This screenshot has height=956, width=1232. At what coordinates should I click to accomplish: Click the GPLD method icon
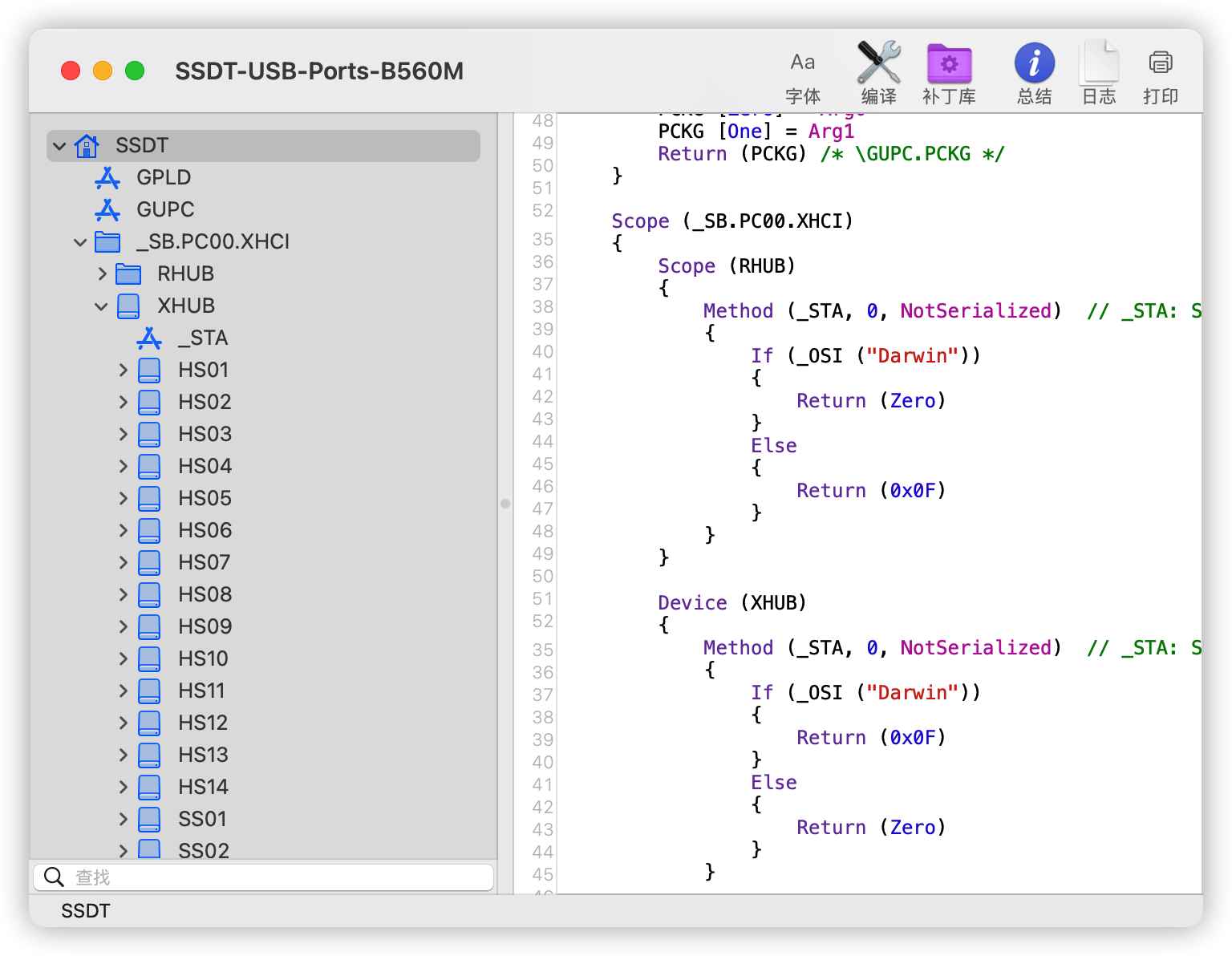pos(107,177)
